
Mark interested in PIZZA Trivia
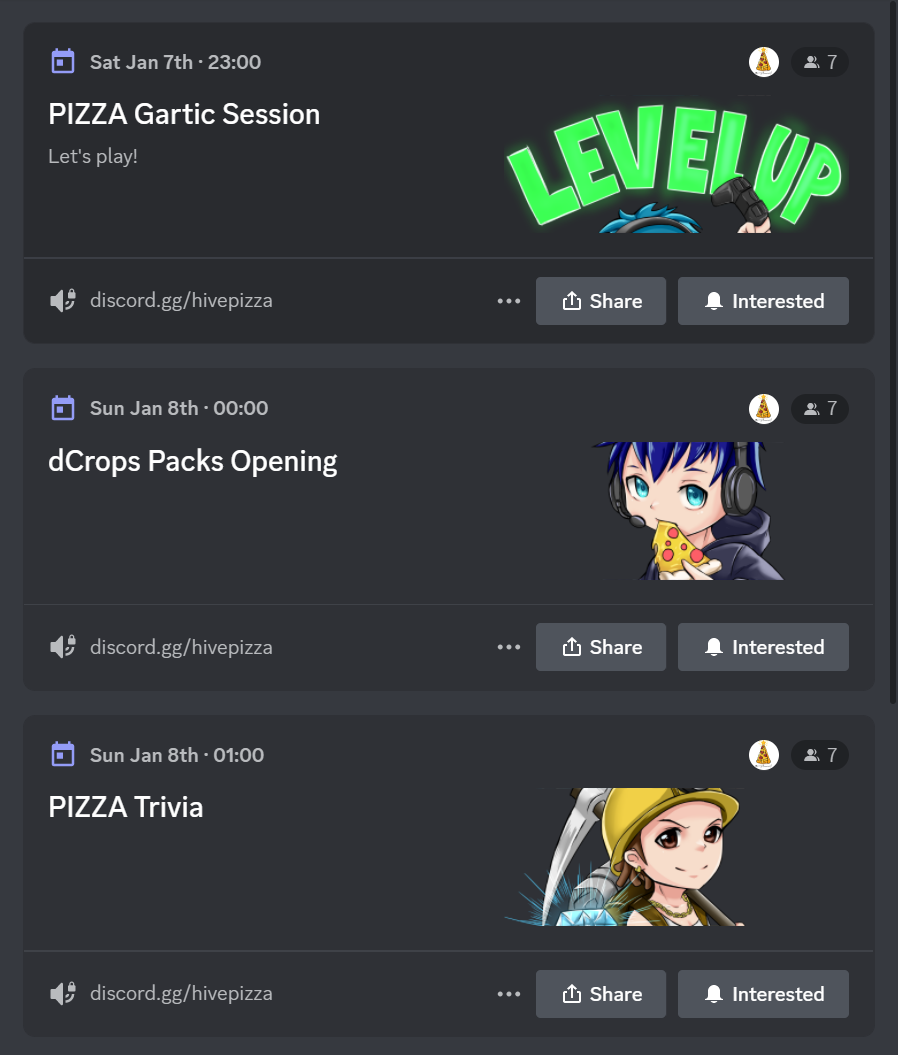[763, 994]
